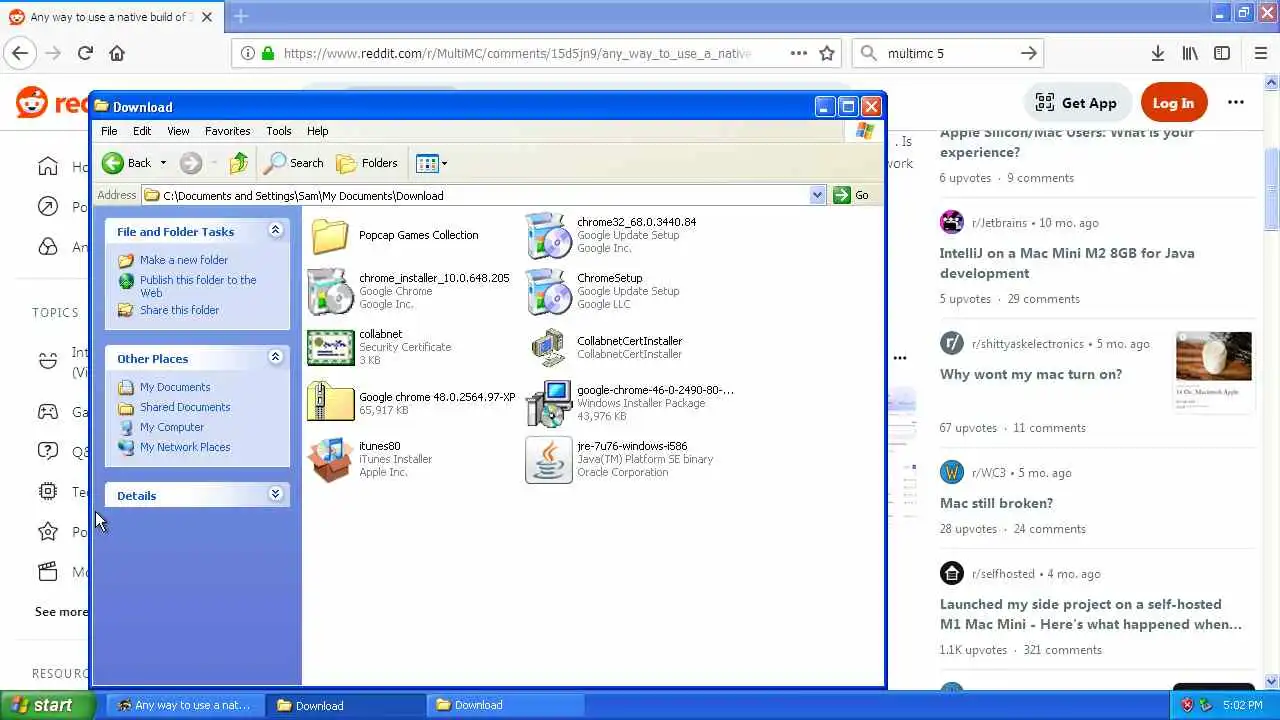Click the browser search box containing multimc 5
The width and height of the screenshot is (1280, 720).
click(948, 53)
